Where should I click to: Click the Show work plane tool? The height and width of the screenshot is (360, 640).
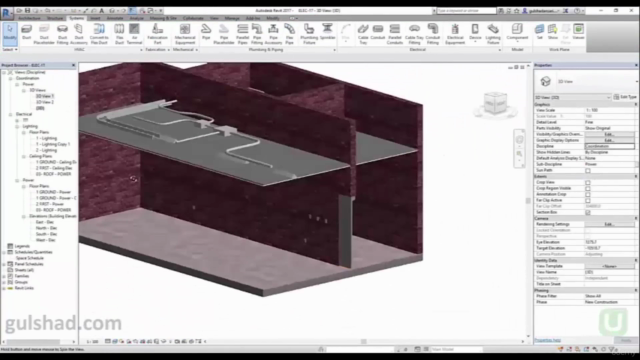[553, 32]
